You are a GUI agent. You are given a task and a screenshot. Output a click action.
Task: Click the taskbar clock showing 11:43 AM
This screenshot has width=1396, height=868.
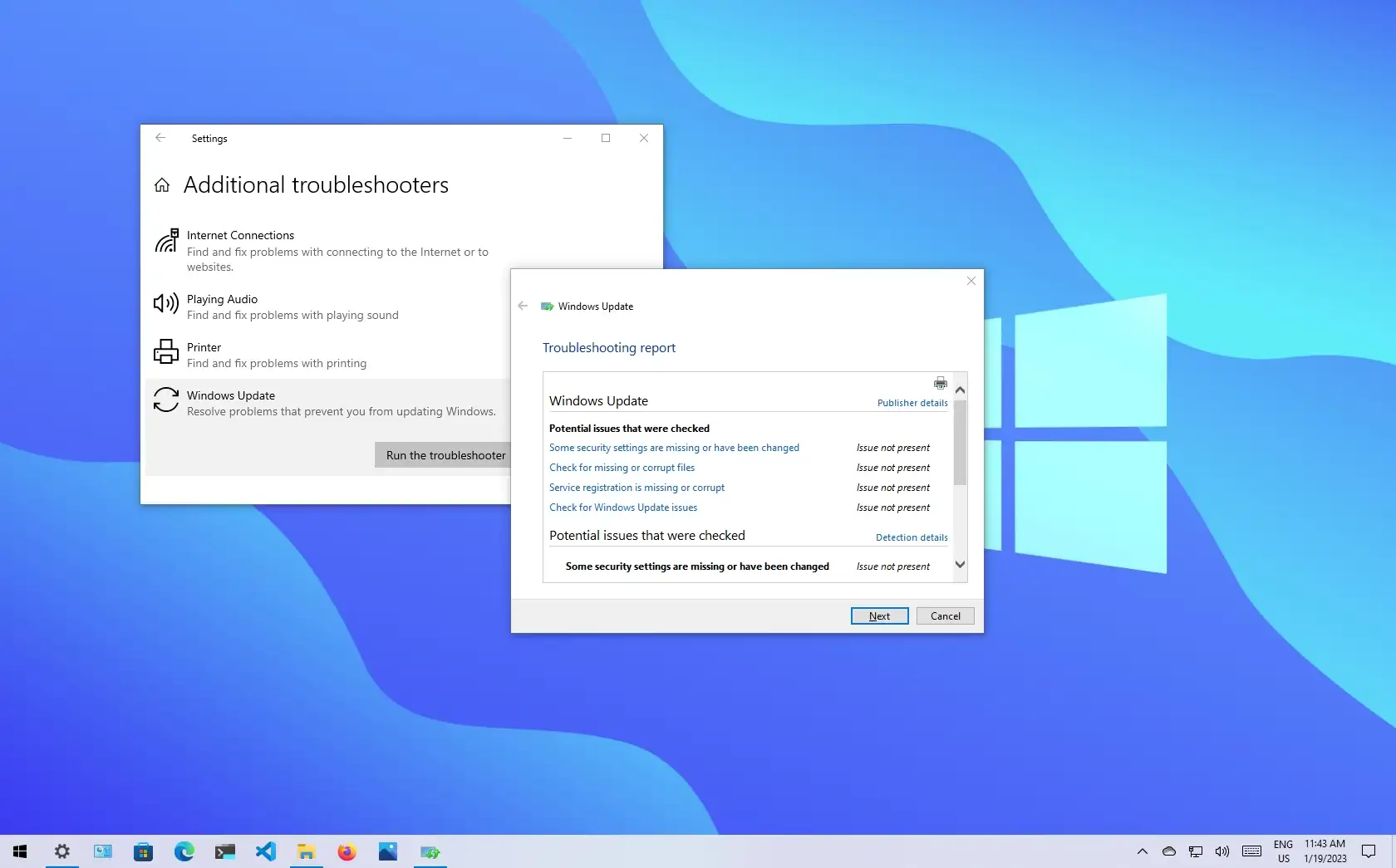pyautogui.click(x=1325, y=851)
